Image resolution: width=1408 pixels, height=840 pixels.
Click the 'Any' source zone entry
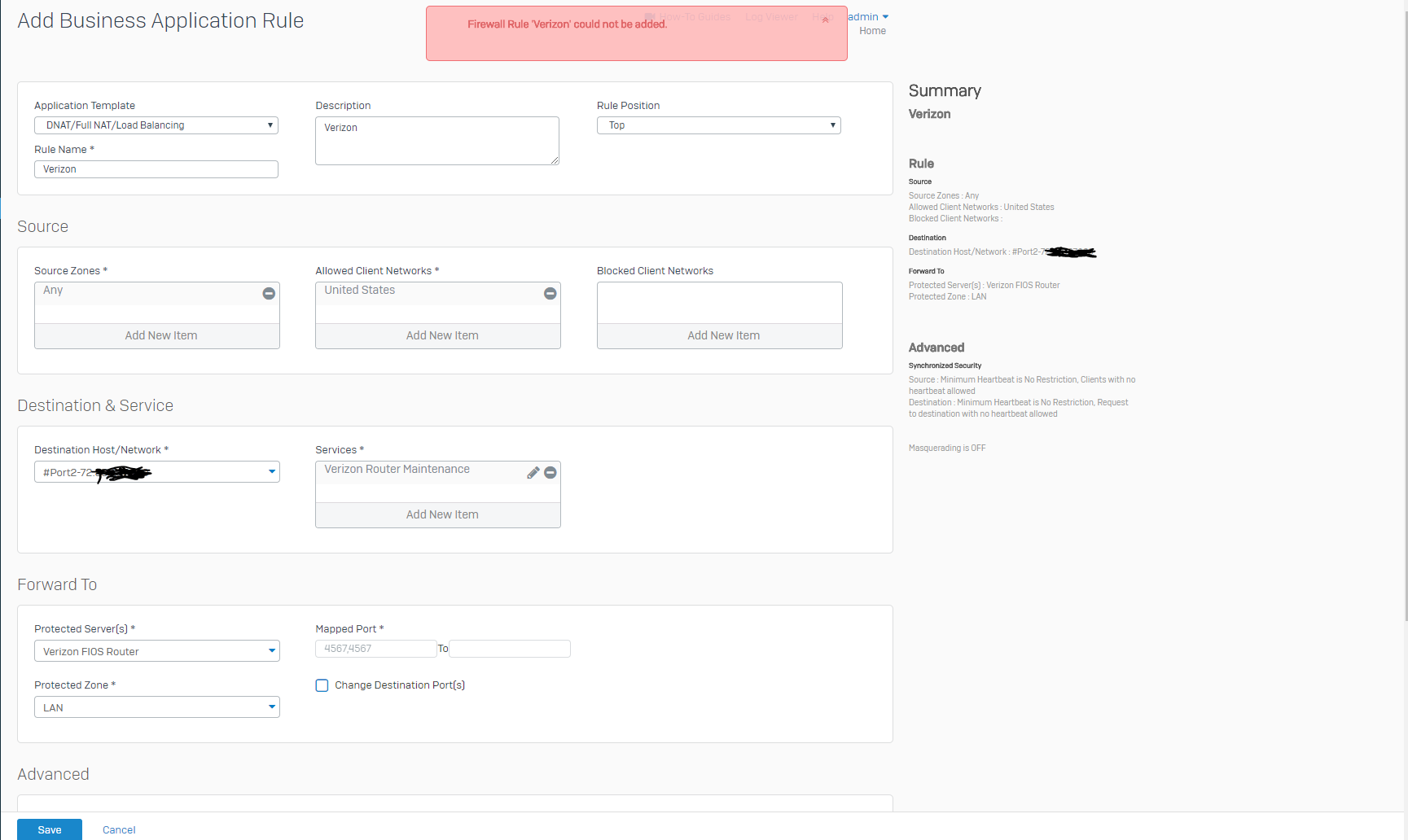(x=53, y=290)
